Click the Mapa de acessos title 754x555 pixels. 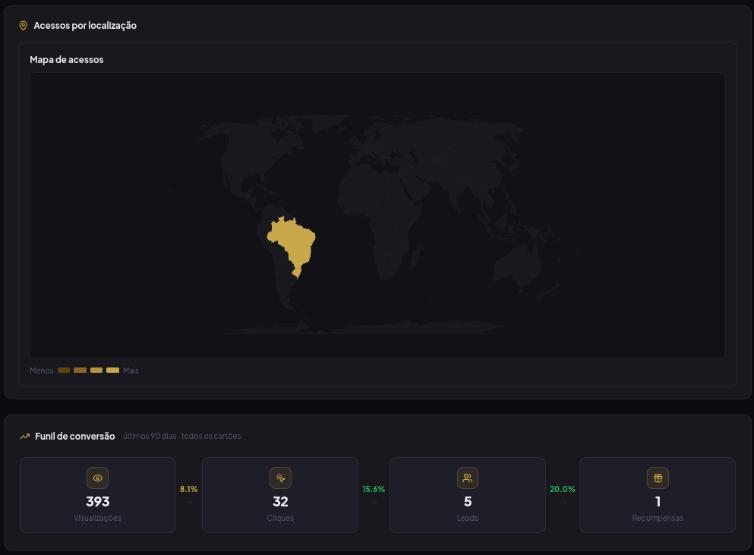pyautogui.click(x=66, y=60)
